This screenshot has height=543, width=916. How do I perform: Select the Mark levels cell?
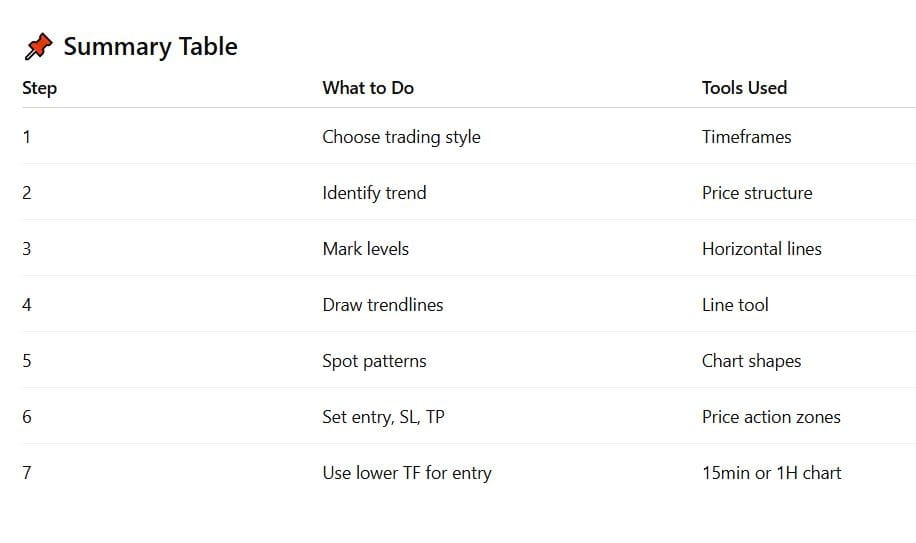(x=366, y=249)
